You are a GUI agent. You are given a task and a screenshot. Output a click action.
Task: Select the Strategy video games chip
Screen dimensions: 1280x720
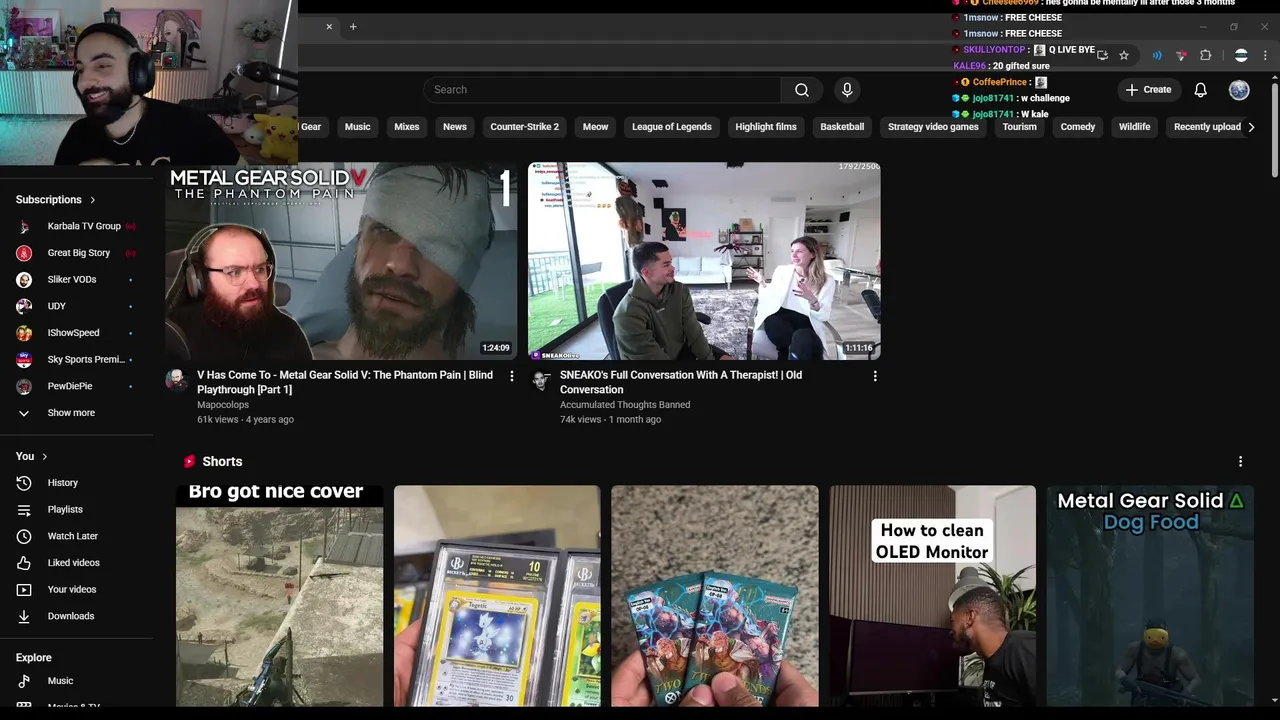coord(933,127)
